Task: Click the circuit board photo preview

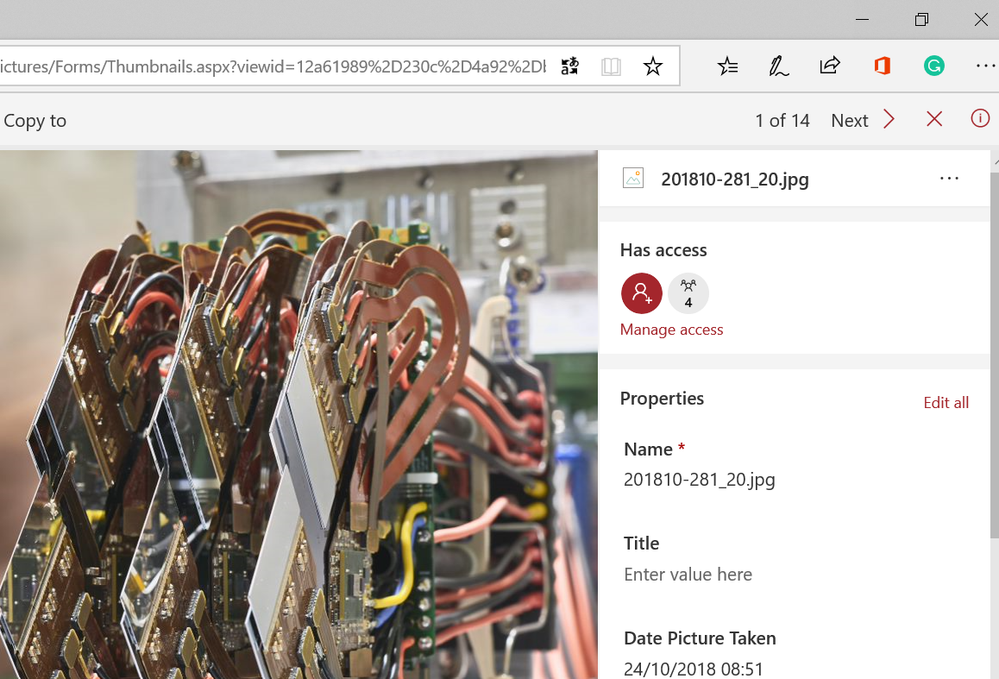Action: (299, 415)
